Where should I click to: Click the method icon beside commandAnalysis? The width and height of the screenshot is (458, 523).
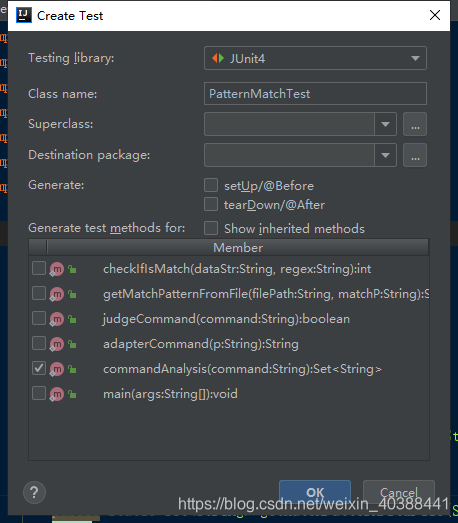click(x=57, y=369)
